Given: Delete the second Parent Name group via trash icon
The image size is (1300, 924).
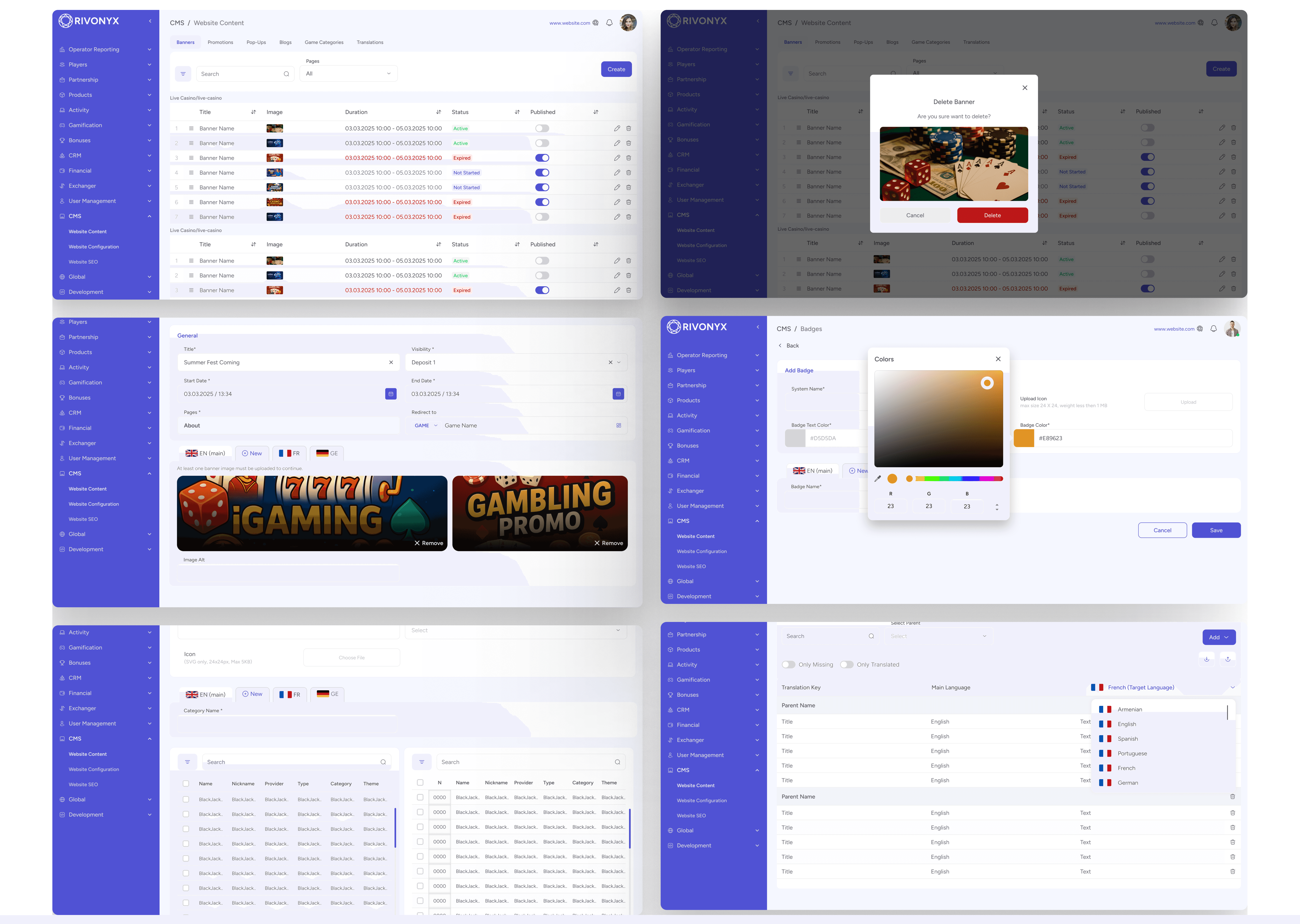Looking at the screenshot, I should 1232,797.
